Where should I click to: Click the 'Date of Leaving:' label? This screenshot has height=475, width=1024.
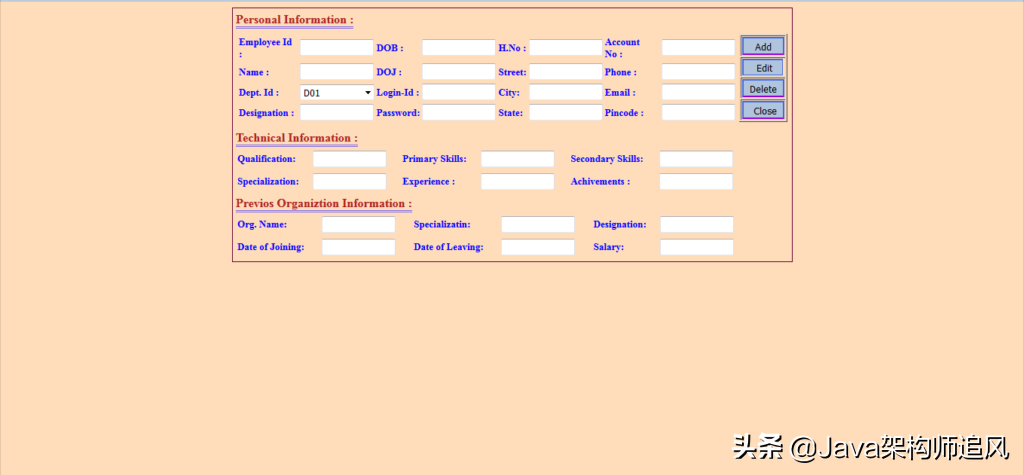pos(449,247)
